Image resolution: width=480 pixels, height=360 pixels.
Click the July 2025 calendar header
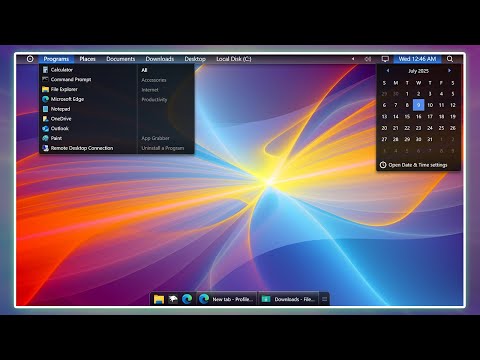[x=418, y=71]
